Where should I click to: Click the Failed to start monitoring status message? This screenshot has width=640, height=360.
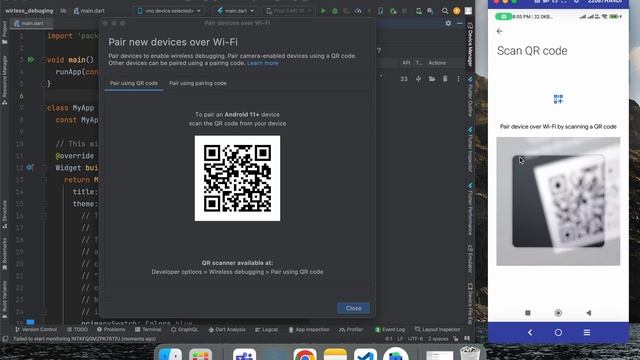pyautogui.click(x=84, y=339)
